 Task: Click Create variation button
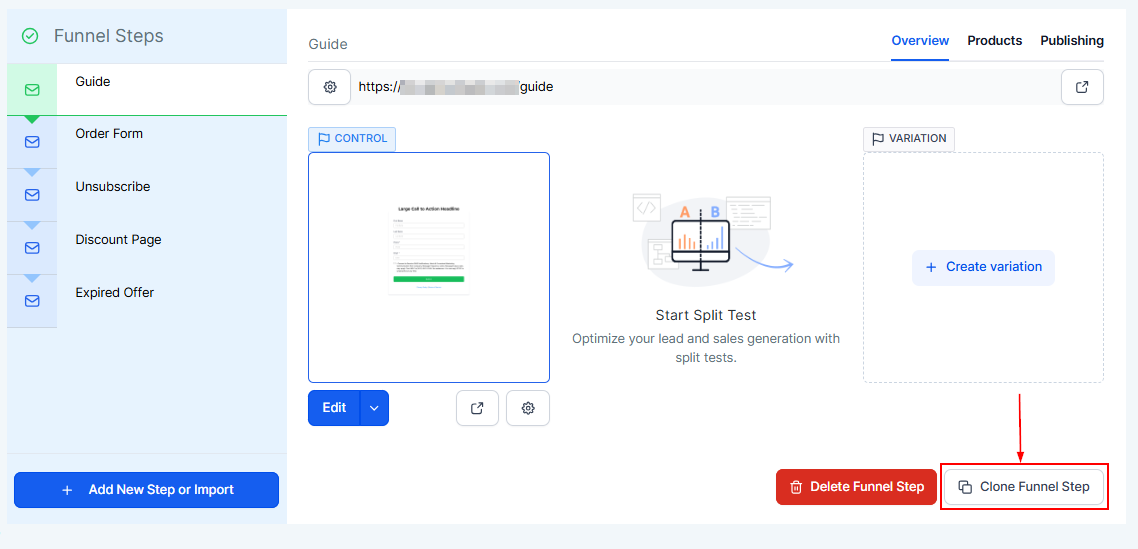[x=983, y=267]
